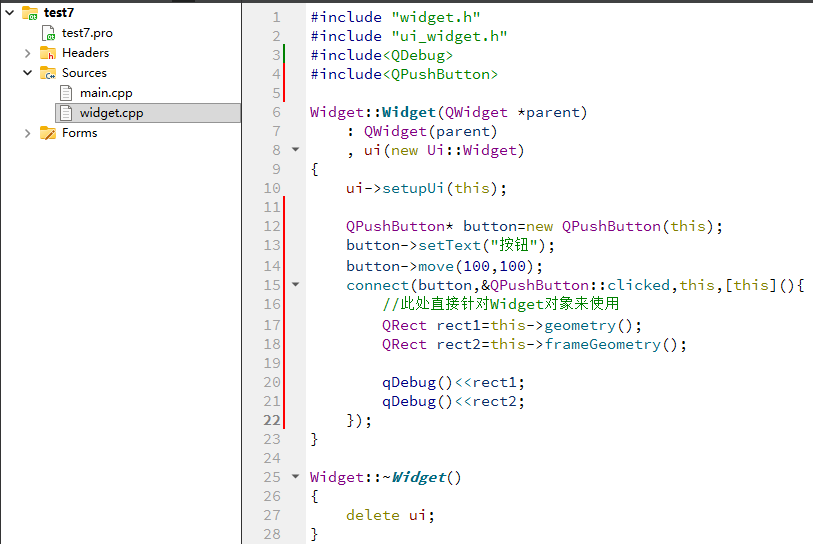Click QWidget(parent) on line 7
Screen dimensions: 813x544
pos(430,132)
